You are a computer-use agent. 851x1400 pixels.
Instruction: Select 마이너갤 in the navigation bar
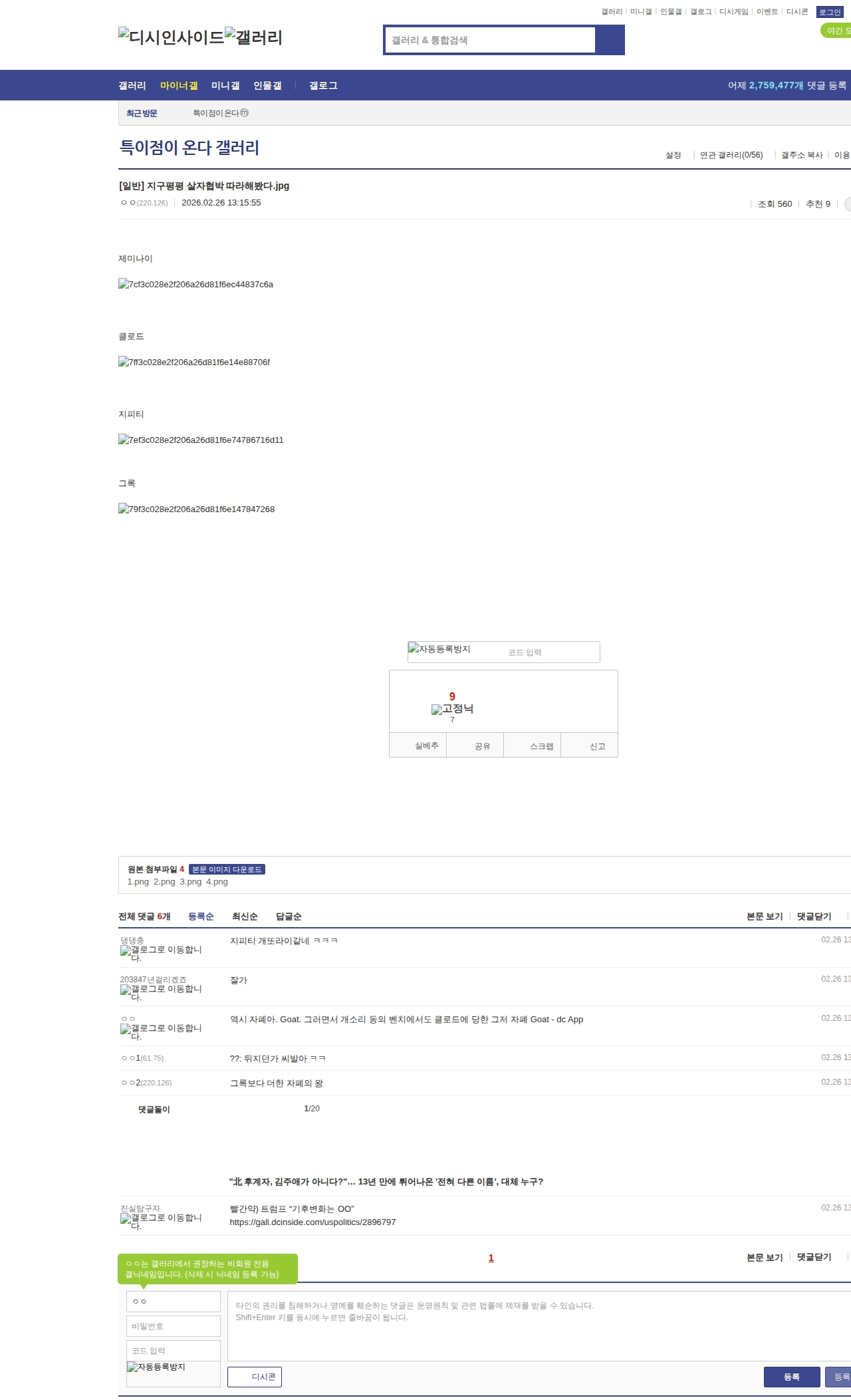pos(179,86)
